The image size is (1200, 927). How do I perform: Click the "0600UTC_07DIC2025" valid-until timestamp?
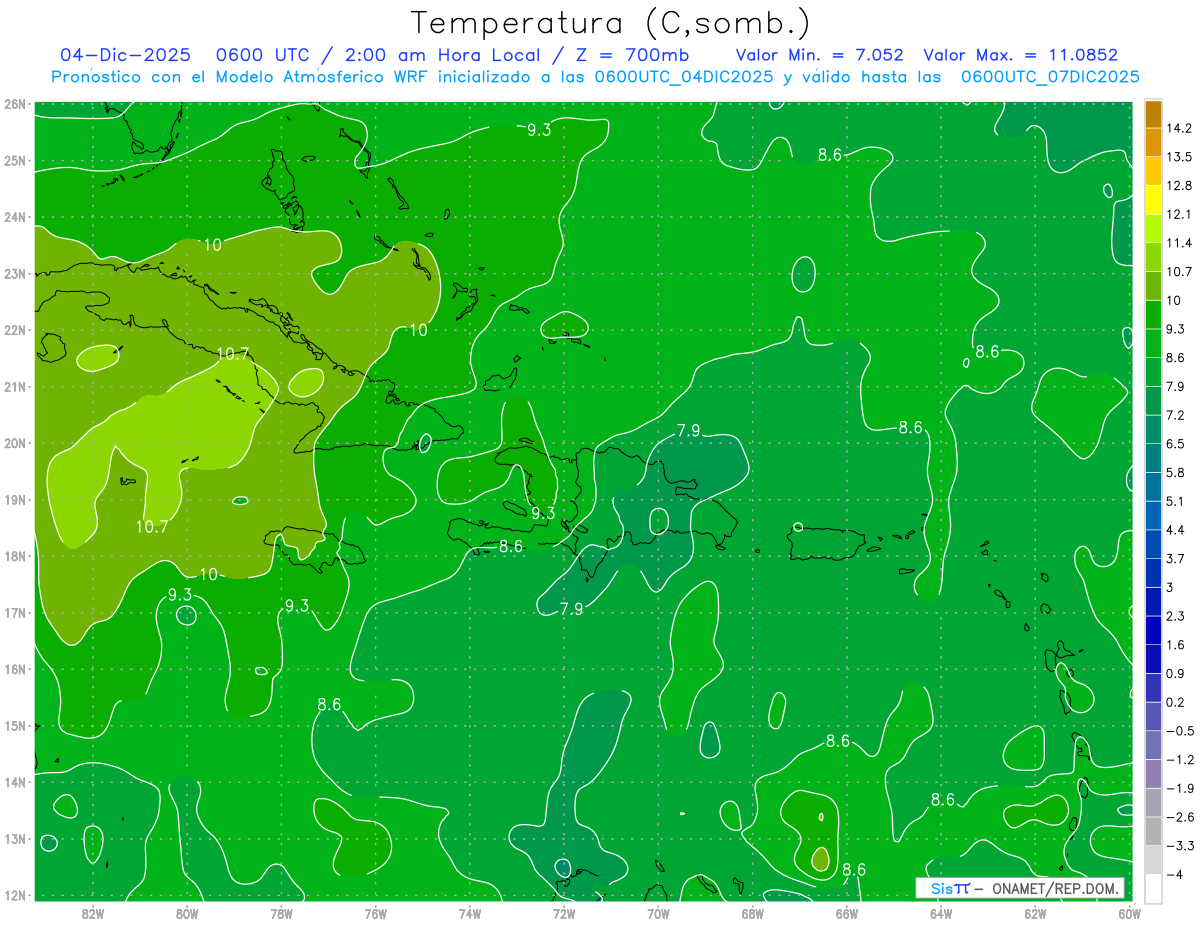[1050, 77]
